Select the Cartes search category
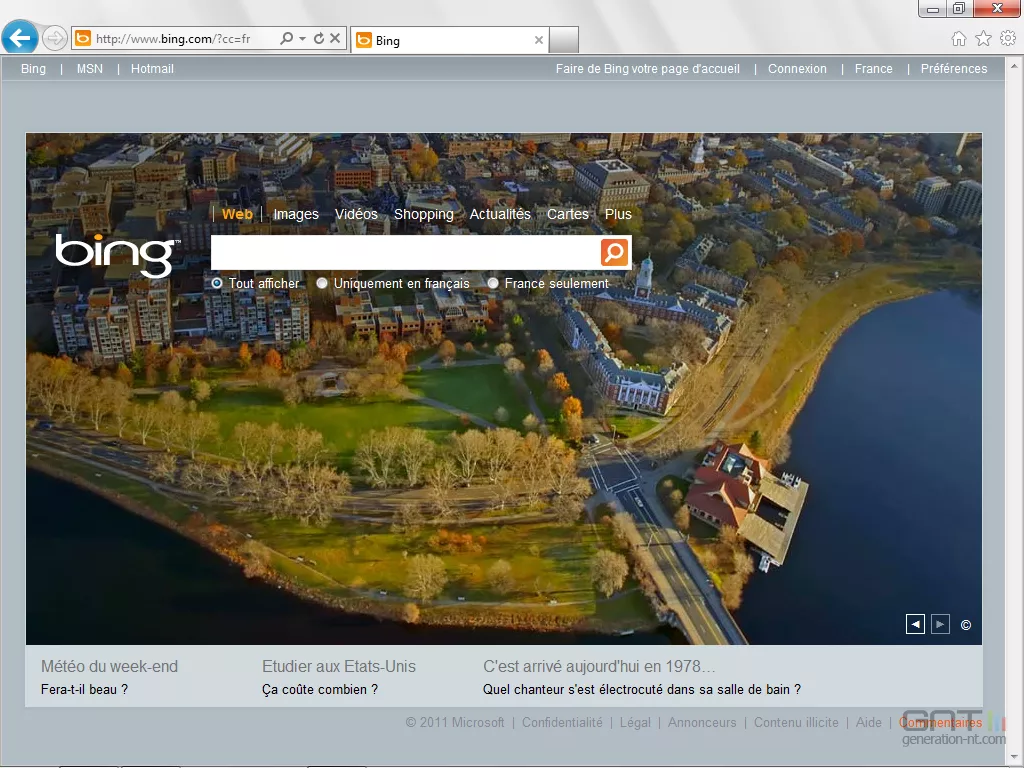The width and height of the screenshot is (1024, 768). click(x=568, y=214)
